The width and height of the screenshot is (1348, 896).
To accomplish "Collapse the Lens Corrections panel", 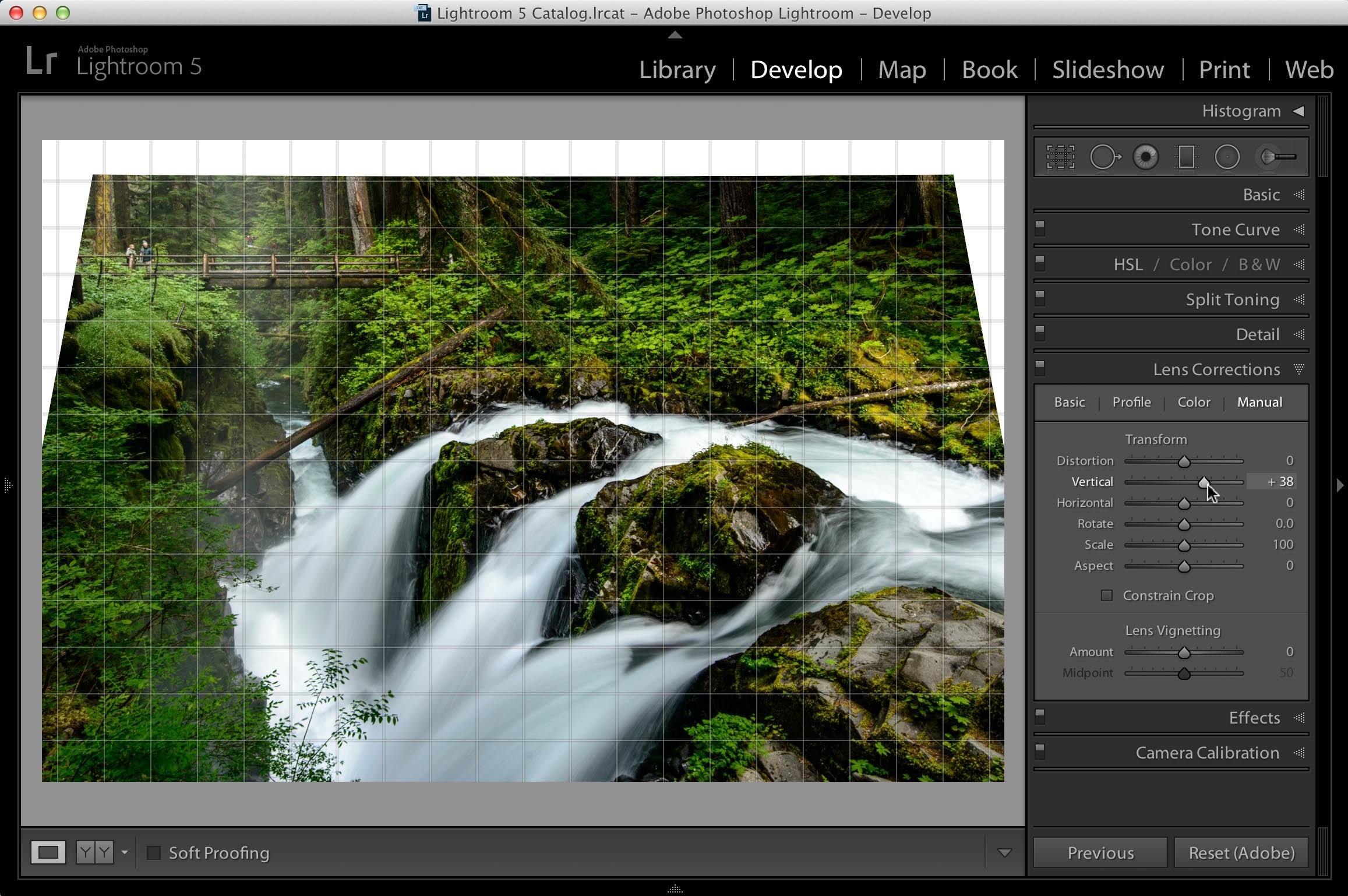I will coord(1299,369).
